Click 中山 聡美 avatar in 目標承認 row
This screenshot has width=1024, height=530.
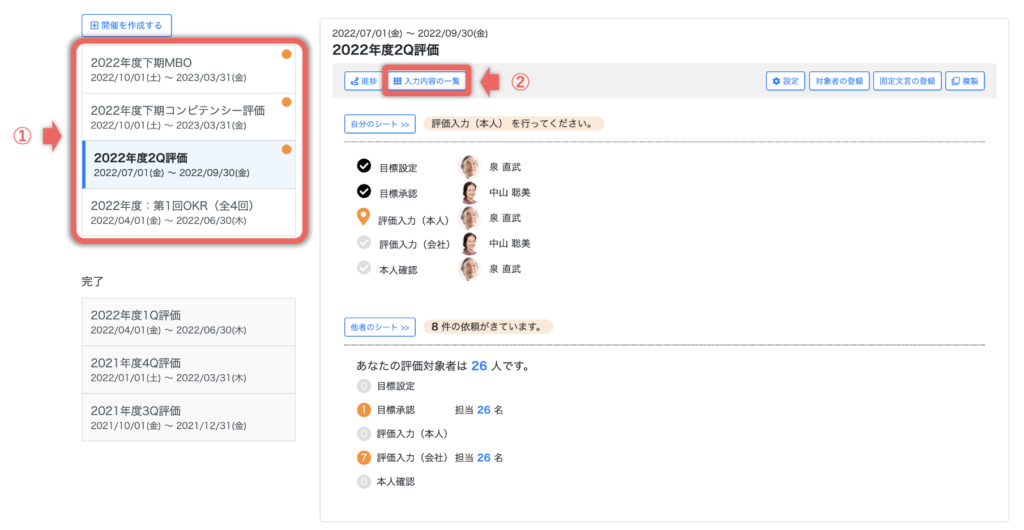(x=470, y=192)
